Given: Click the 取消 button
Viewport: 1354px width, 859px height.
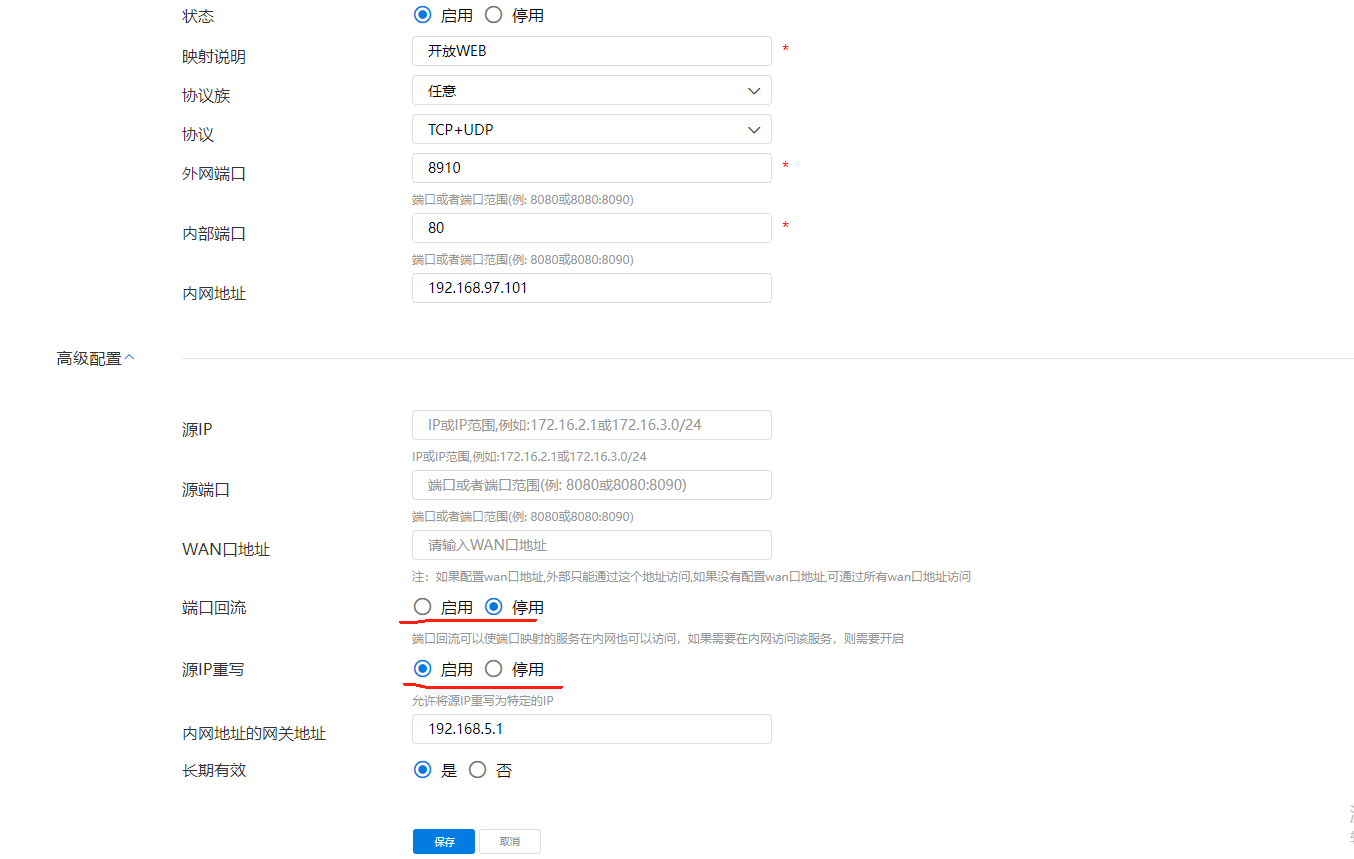Looking at the screenshot, I should point(510,842).
